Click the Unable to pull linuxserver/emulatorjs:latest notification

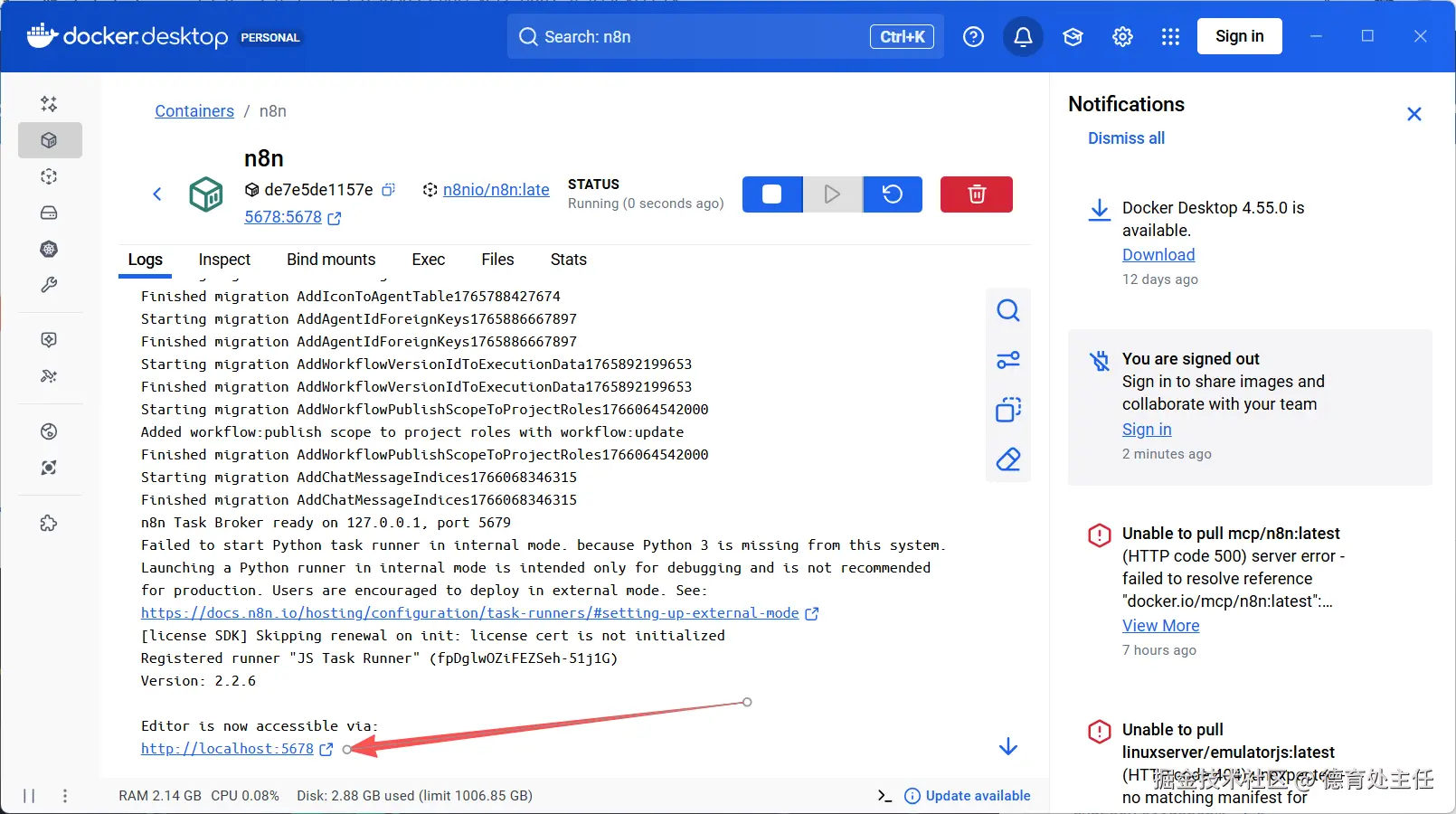(1250, 762)
